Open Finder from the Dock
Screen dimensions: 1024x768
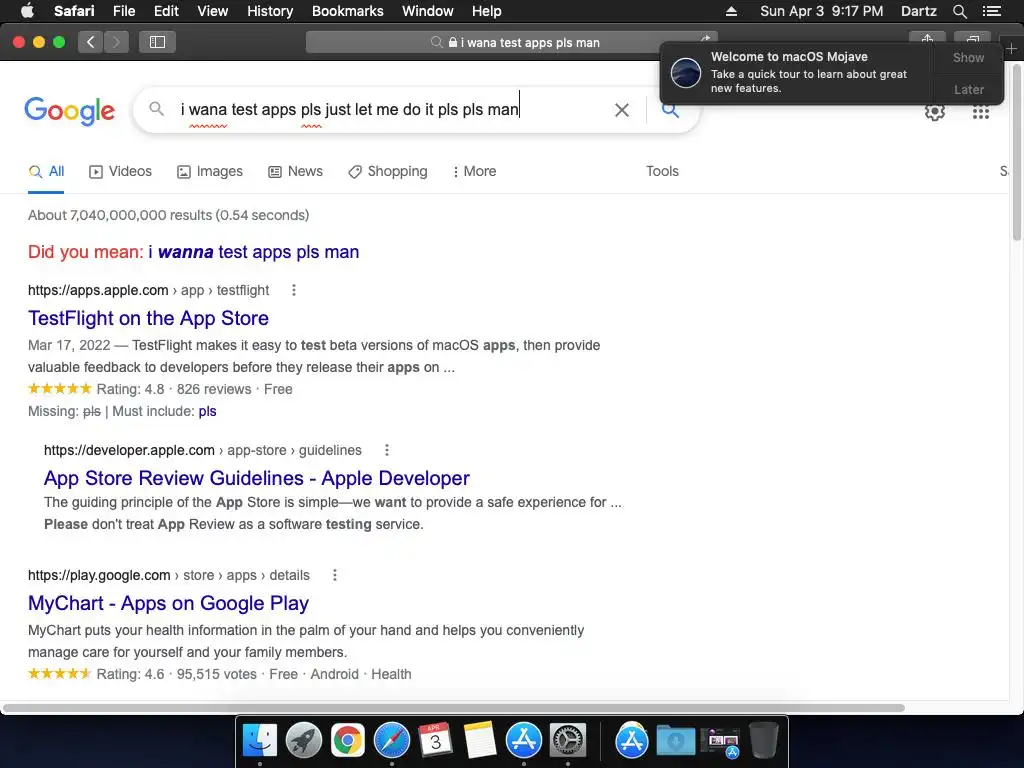pos(260,741)
